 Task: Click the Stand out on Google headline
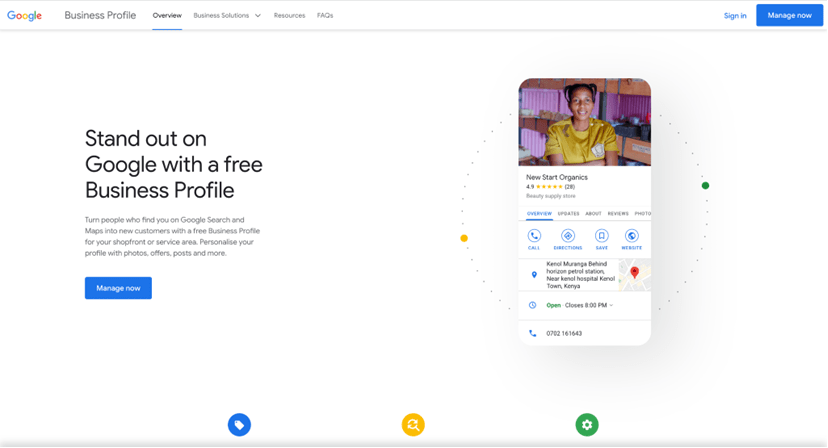click(x=174, y=164)
